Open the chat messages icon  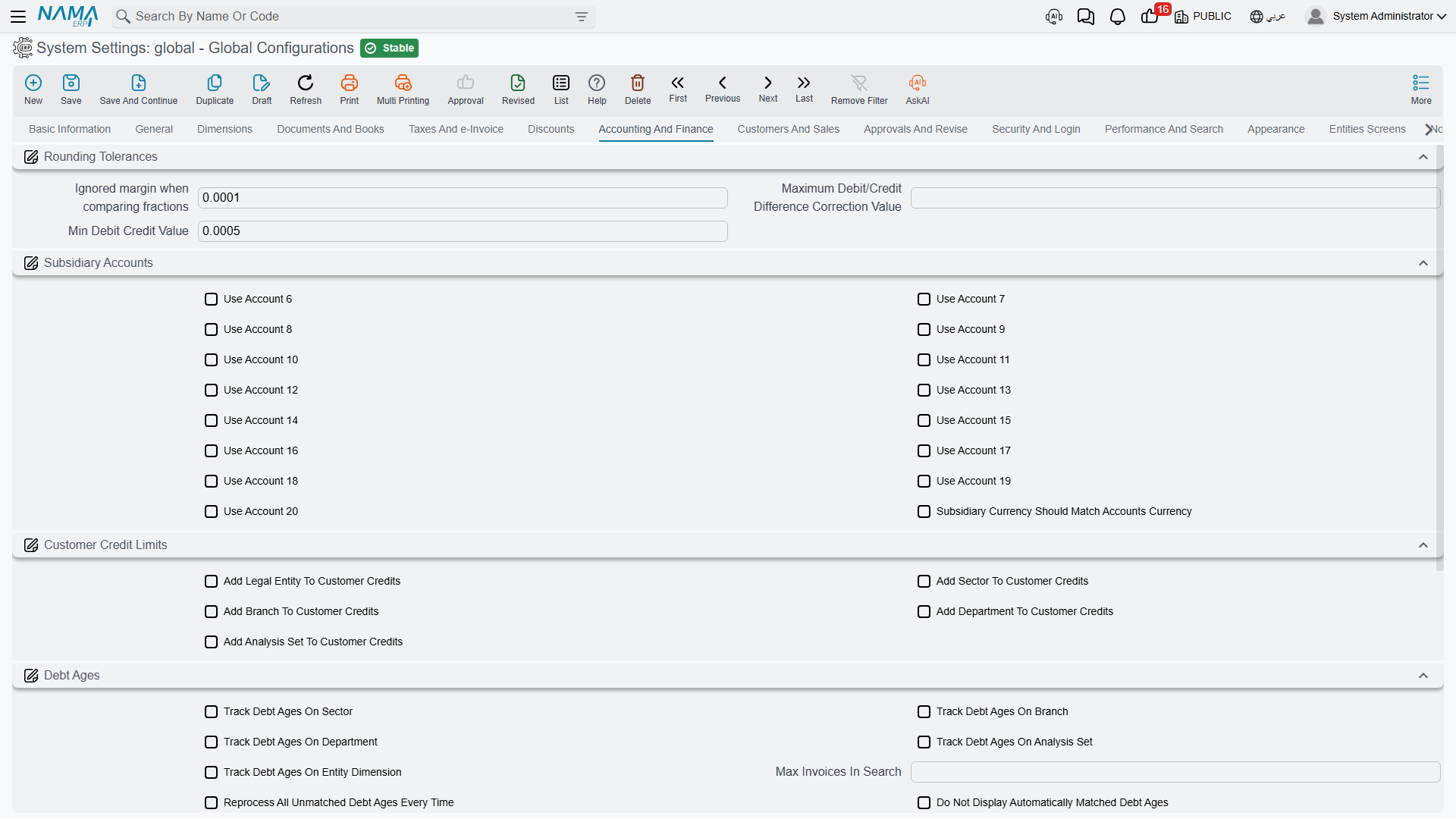tap(1086, 17)
